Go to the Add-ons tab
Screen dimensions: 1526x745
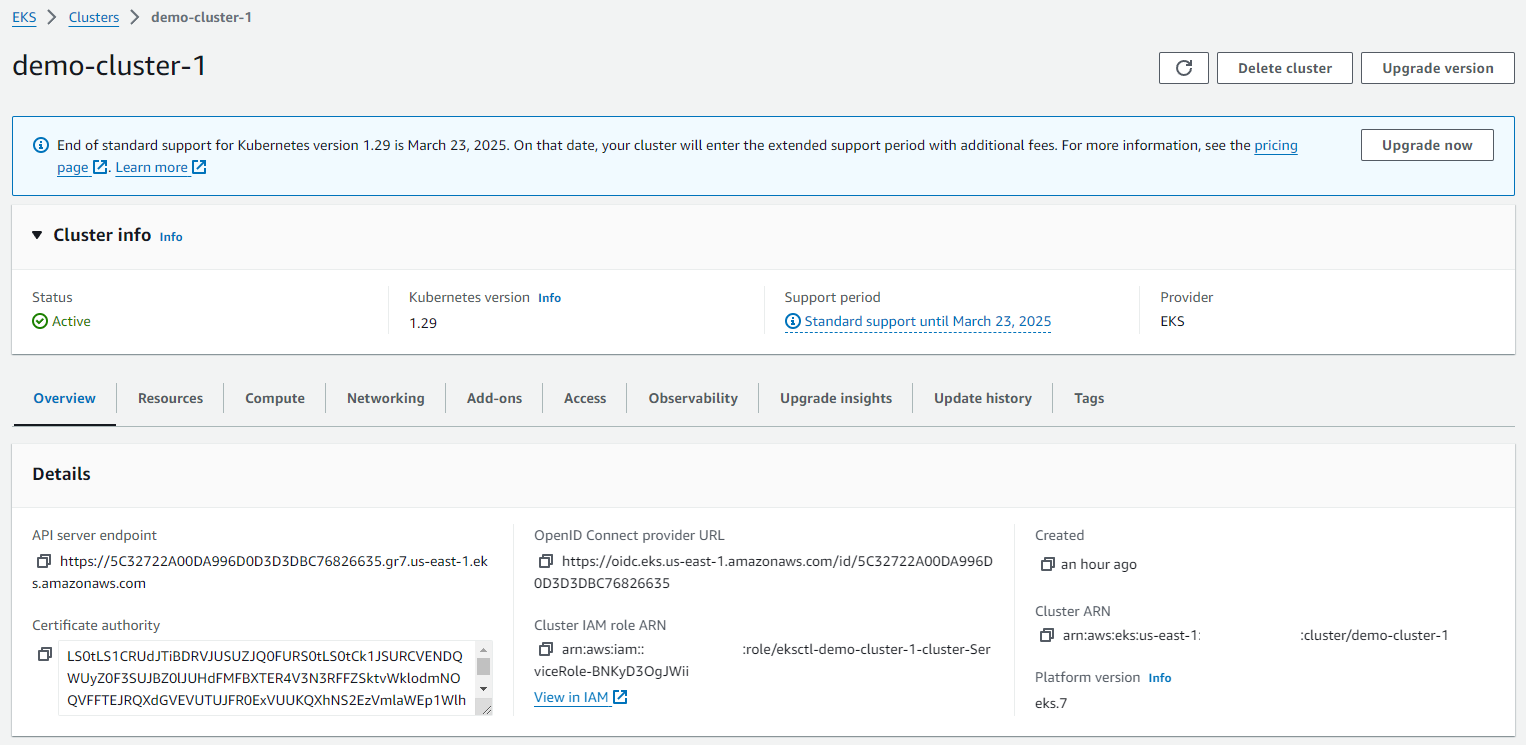pos(494,398)
